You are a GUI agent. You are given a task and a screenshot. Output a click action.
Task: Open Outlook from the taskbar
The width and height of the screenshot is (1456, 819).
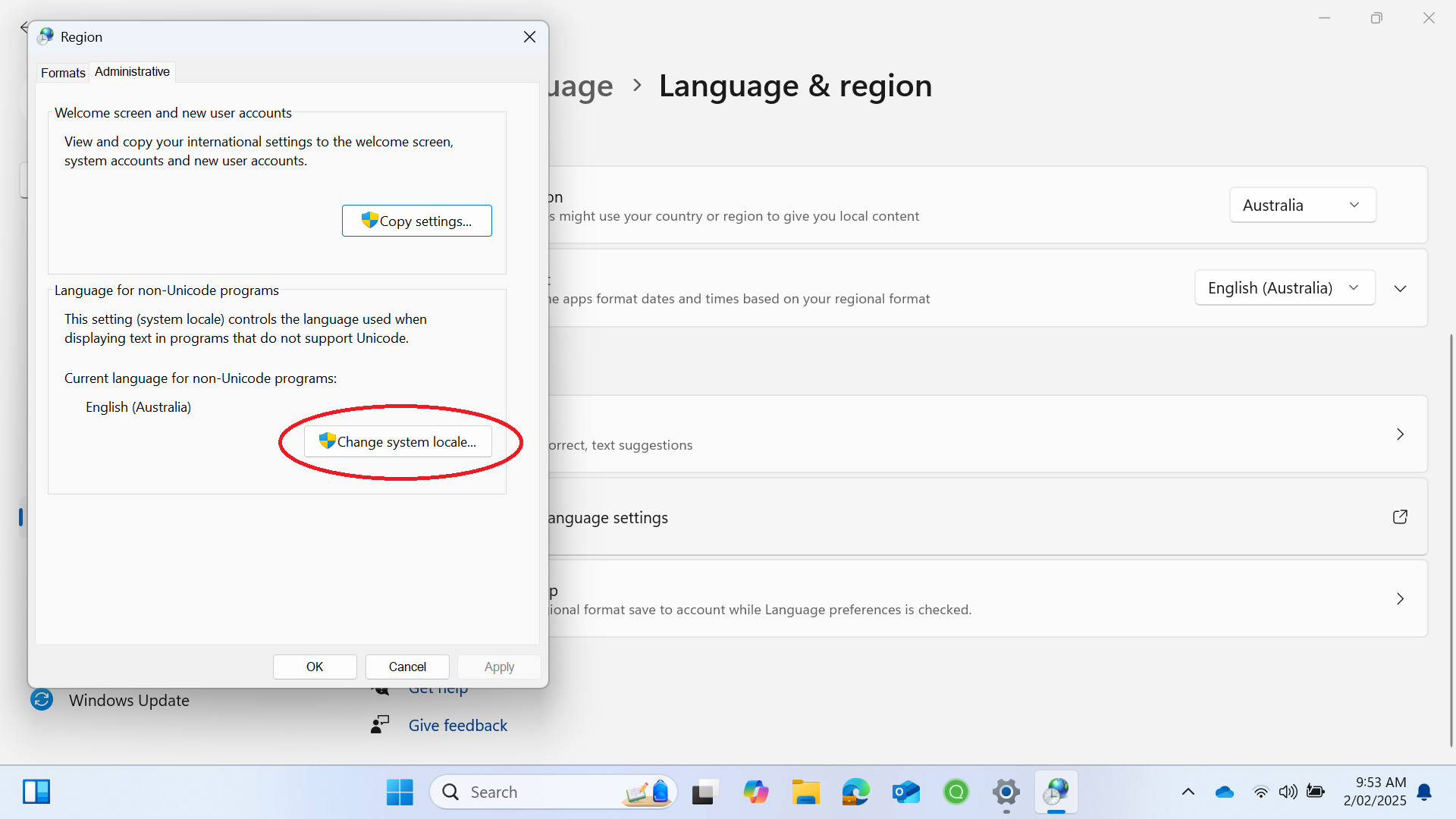905,792
